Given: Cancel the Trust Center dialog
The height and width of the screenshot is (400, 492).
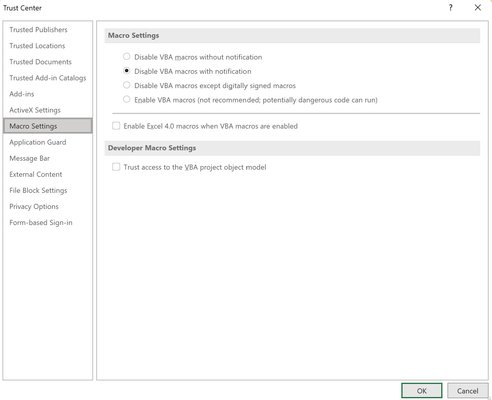Looking at the screenshot, I should [467, 391].
